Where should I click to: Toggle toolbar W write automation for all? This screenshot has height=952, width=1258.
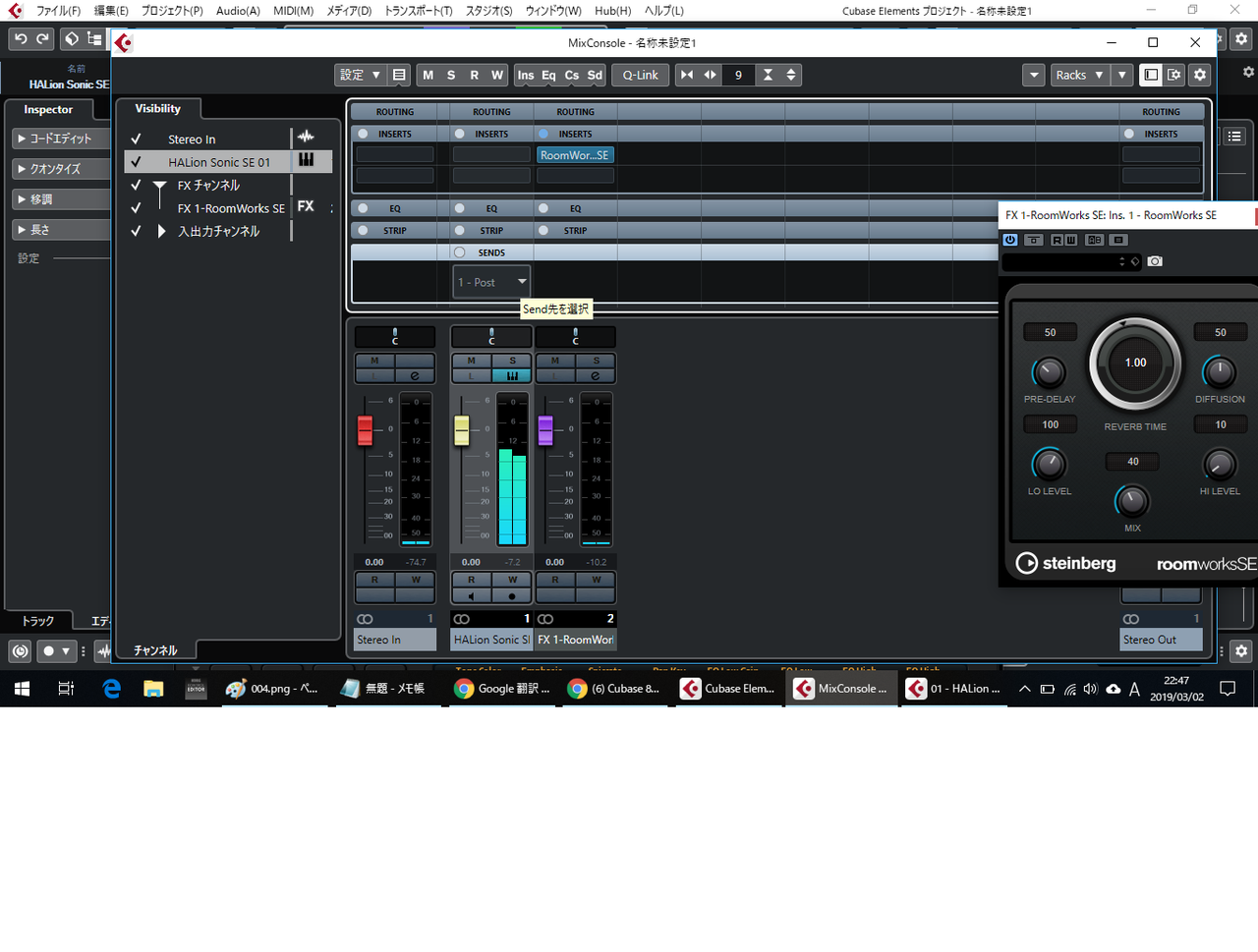(x=497, y=75)
